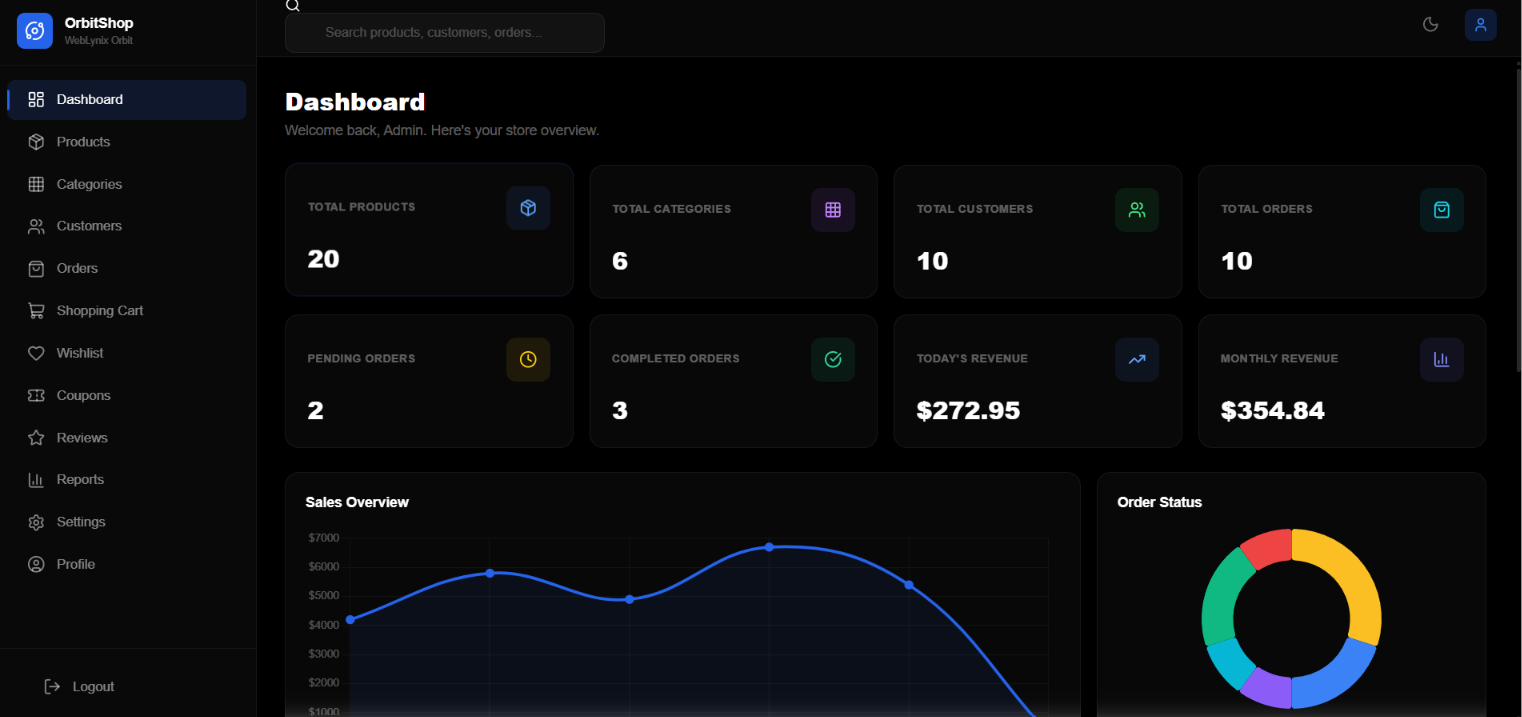Click the $272.95 revenue value
1522x717 pixels.
(968, 411)
